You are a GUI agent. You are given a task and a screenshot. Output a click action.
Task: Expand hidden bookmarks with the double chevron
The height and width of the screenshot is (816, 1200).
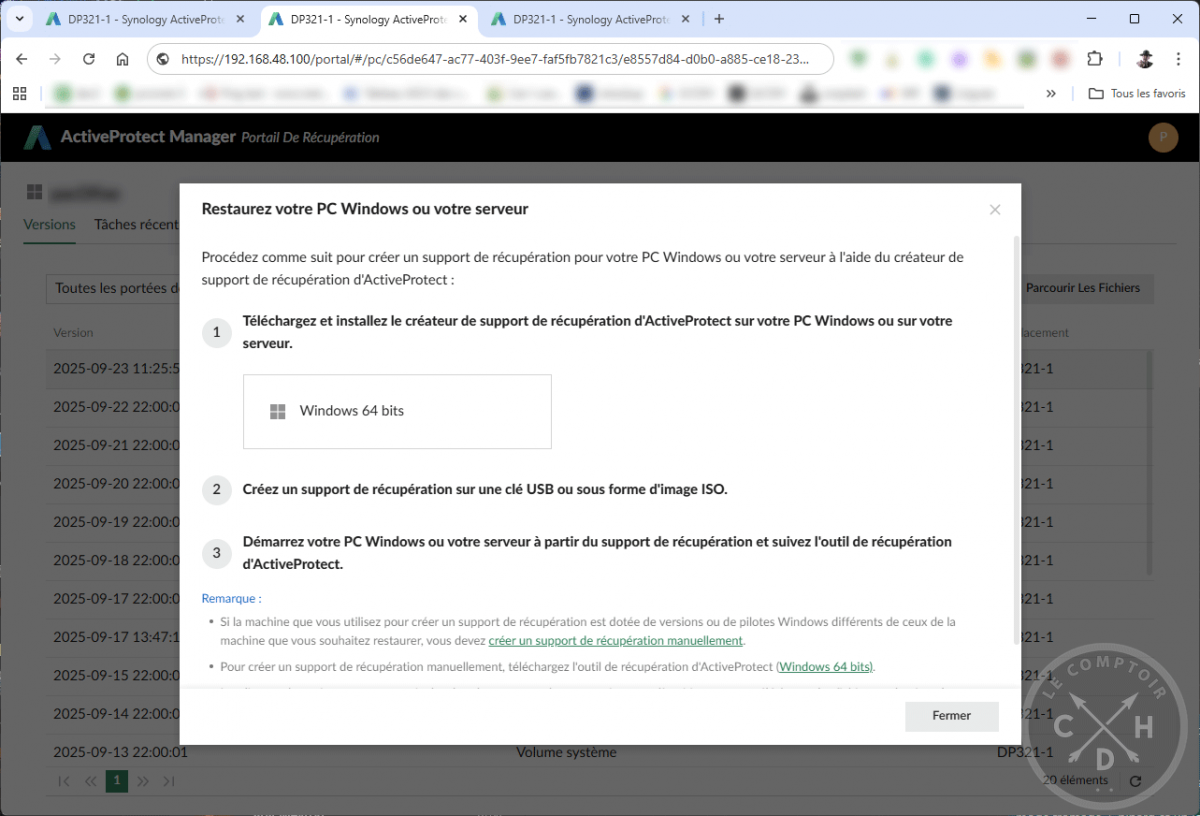[1051, 92]
